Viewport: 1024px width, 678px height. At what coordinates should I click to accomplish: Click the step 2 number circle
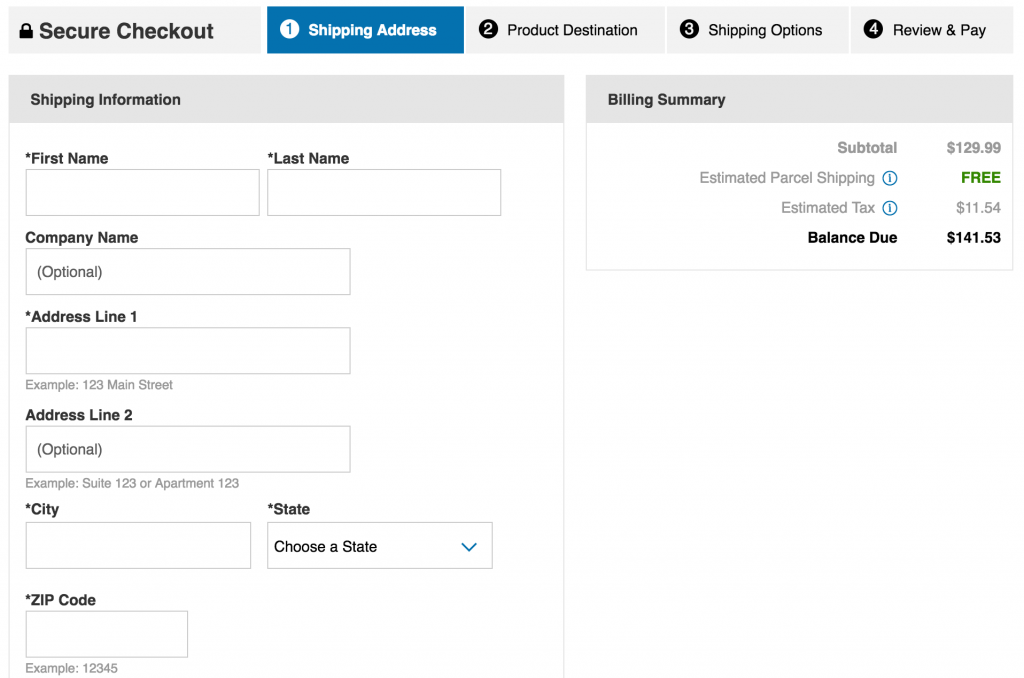(x=488, y=30)
